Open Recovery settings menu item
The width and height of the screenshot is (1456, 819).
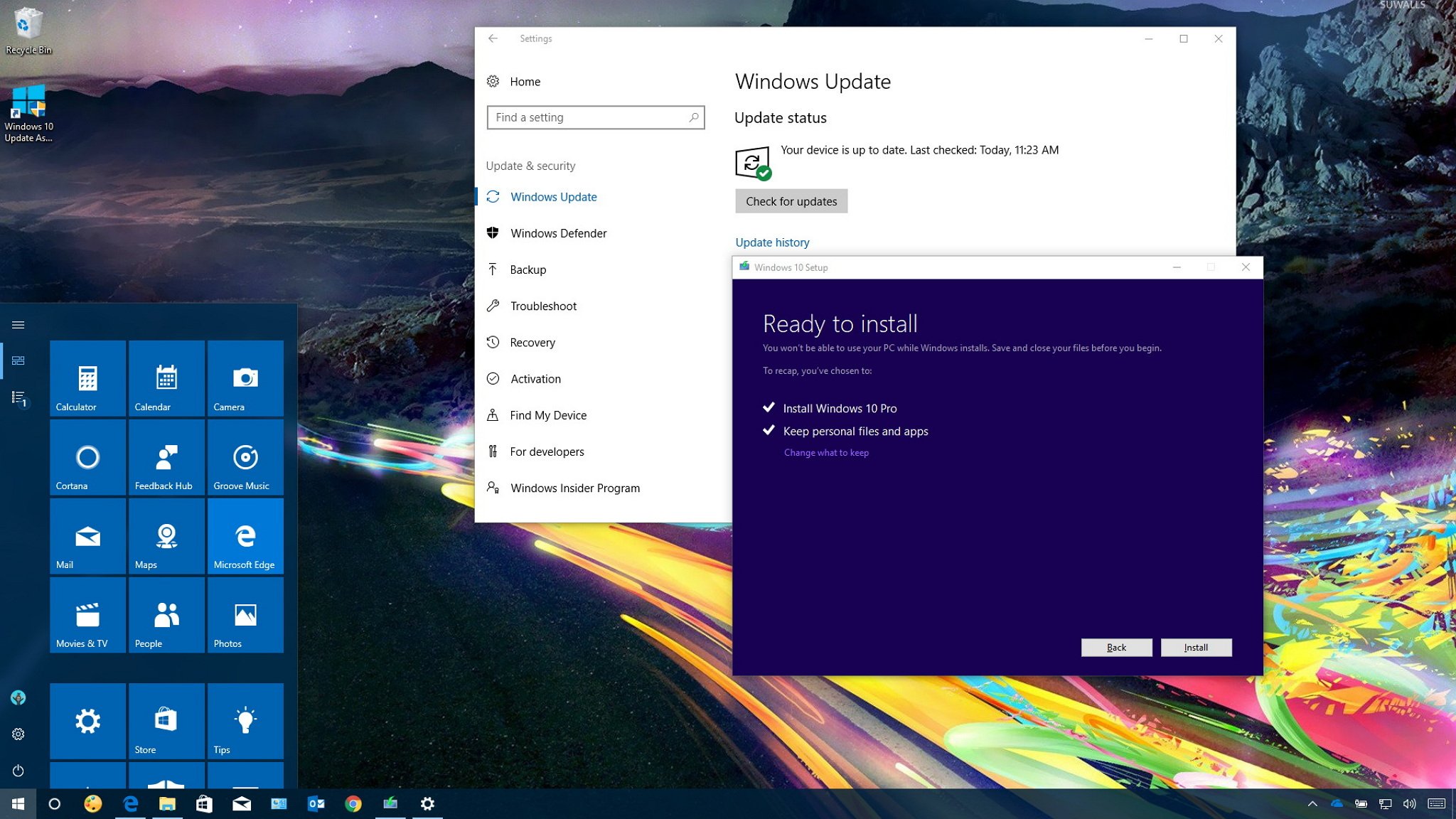pyautogui.click(x=532, y=342)
